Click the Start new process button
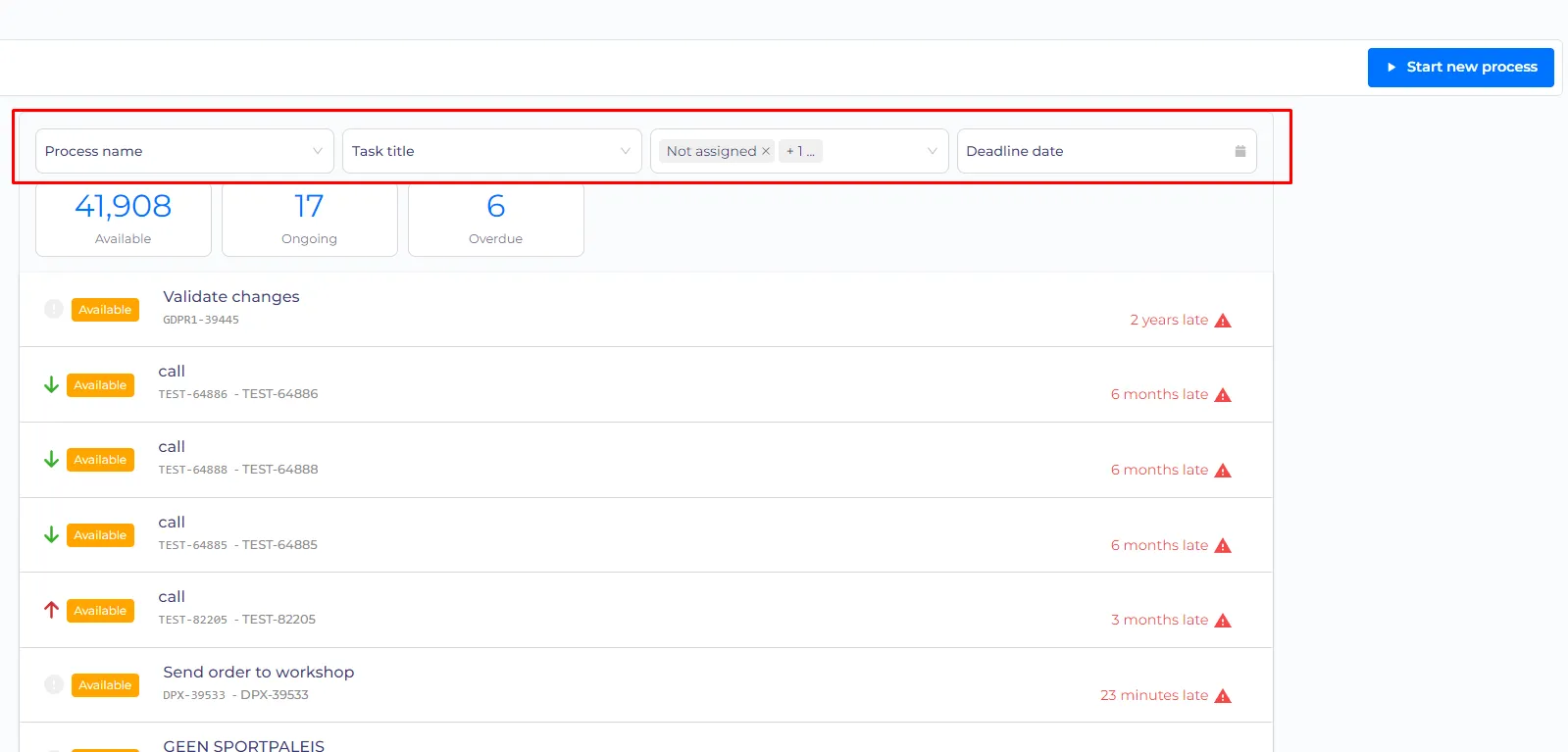Screen dimensions: 1568x752 [1460, 68]
